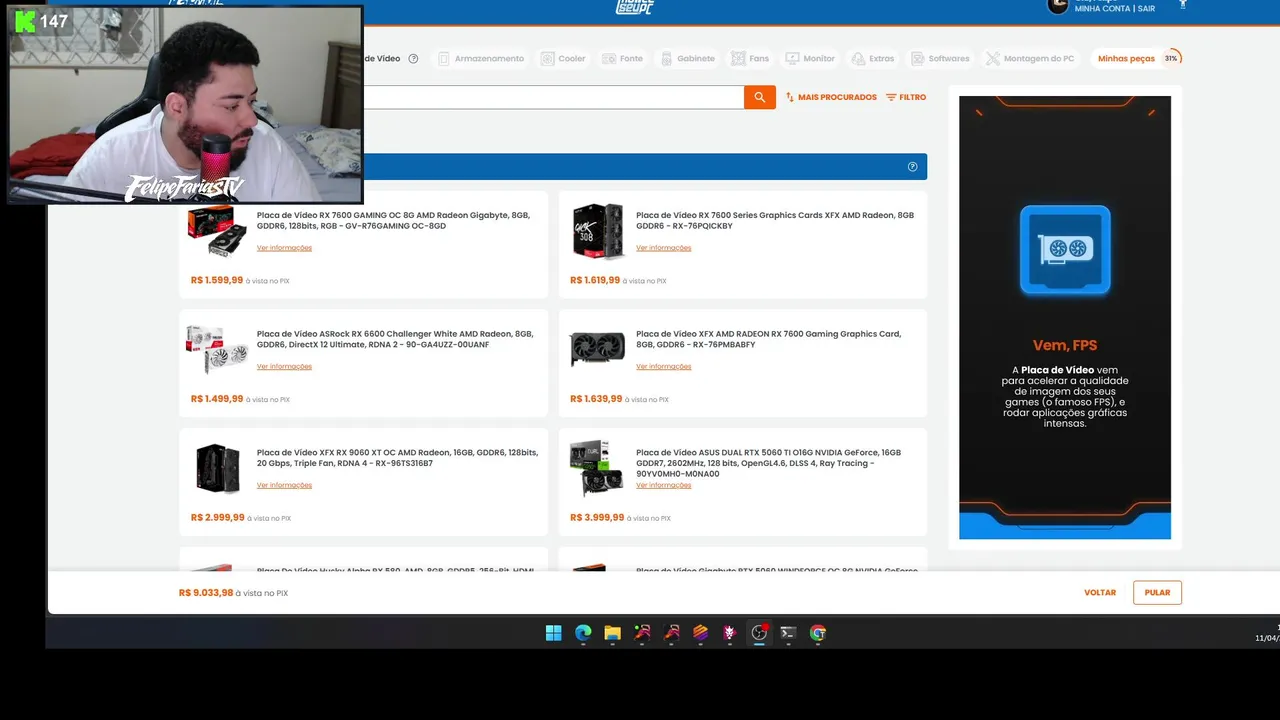Click the Armazenamento step icon
The height and width of the screenshot is (720, 1280).
(x=444, y=59)
